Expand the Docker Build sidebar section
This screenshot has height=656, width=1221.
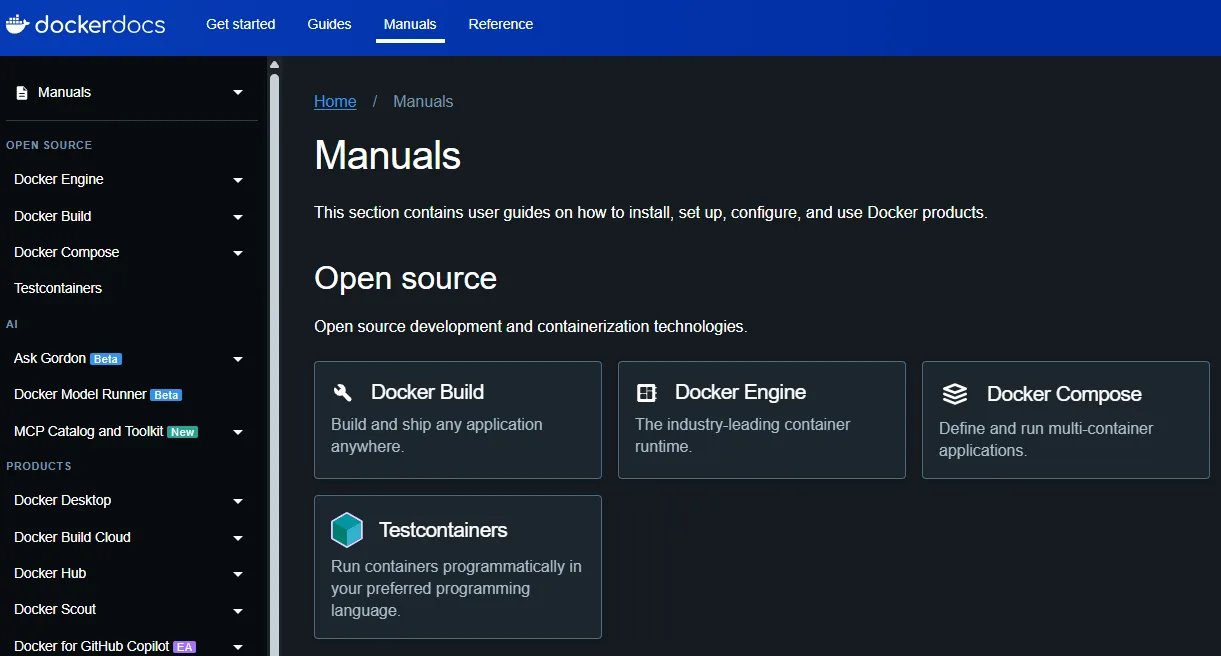tap(238, 217)
